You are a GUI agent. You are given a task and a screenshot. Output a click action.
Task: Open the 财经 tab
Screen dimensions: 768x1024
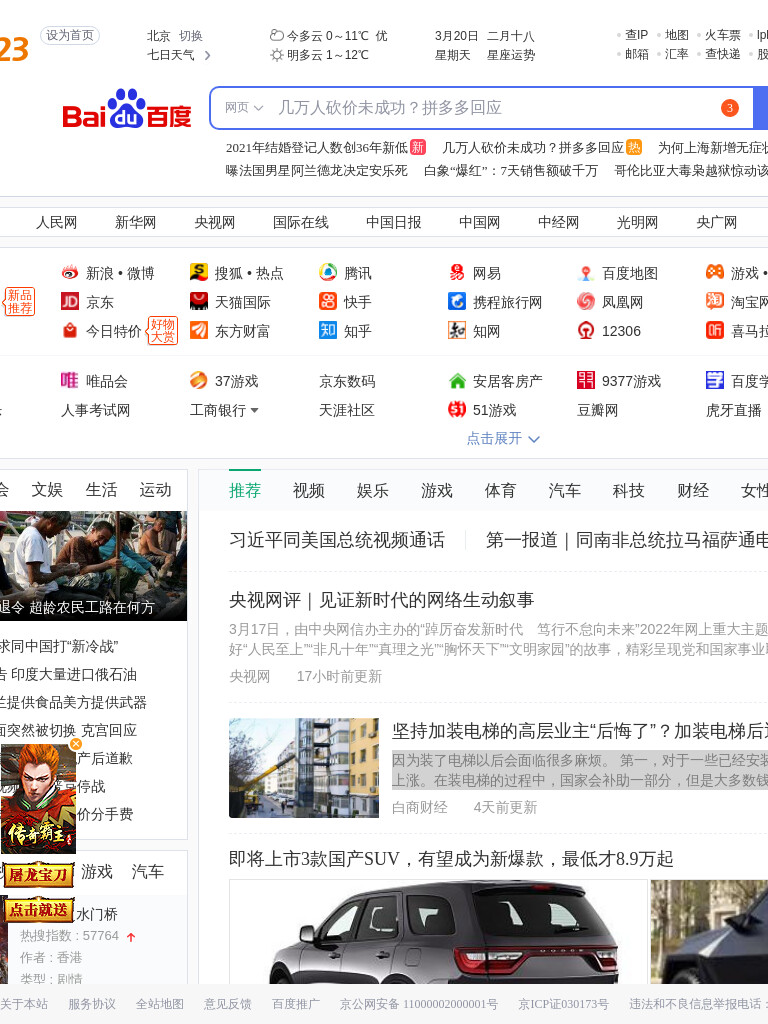(693, 490)
